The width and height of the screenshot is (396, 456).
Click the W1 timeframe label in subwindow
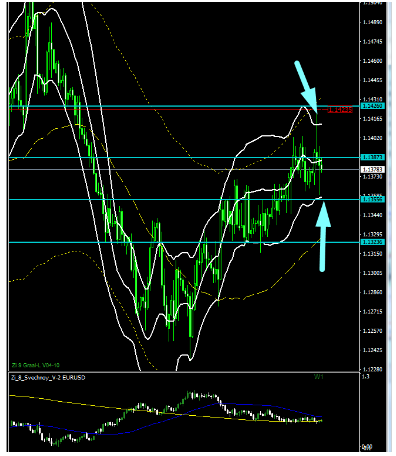tap(319, 377)
